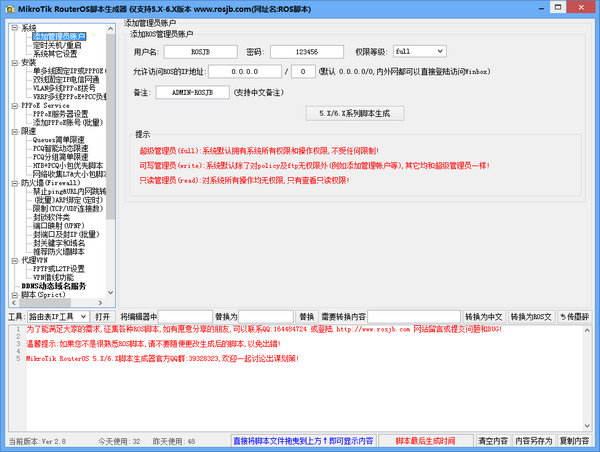This screenshot has height=452, width=600.
Task: Select PCQ智能动态限速 tree item
Action: (x=60, y=148)
